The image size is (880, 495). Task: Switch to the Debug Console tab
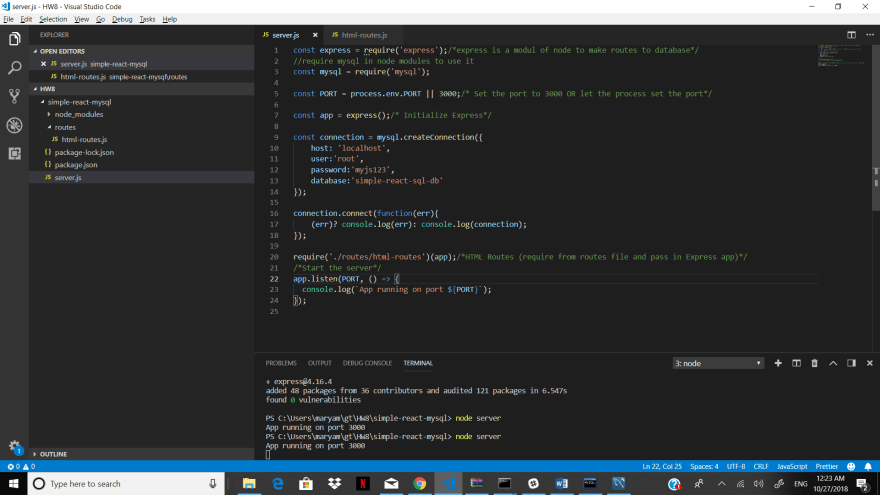(x=367, y=363)
